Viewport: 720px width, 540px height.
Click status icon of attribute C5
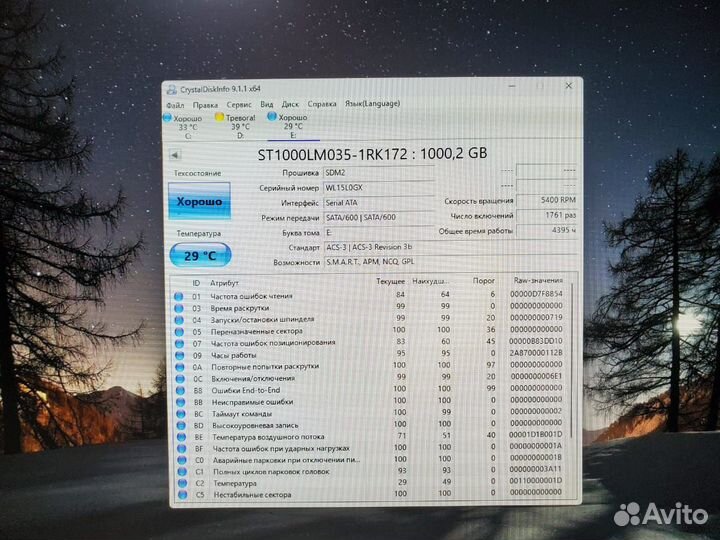pos(183,495)
